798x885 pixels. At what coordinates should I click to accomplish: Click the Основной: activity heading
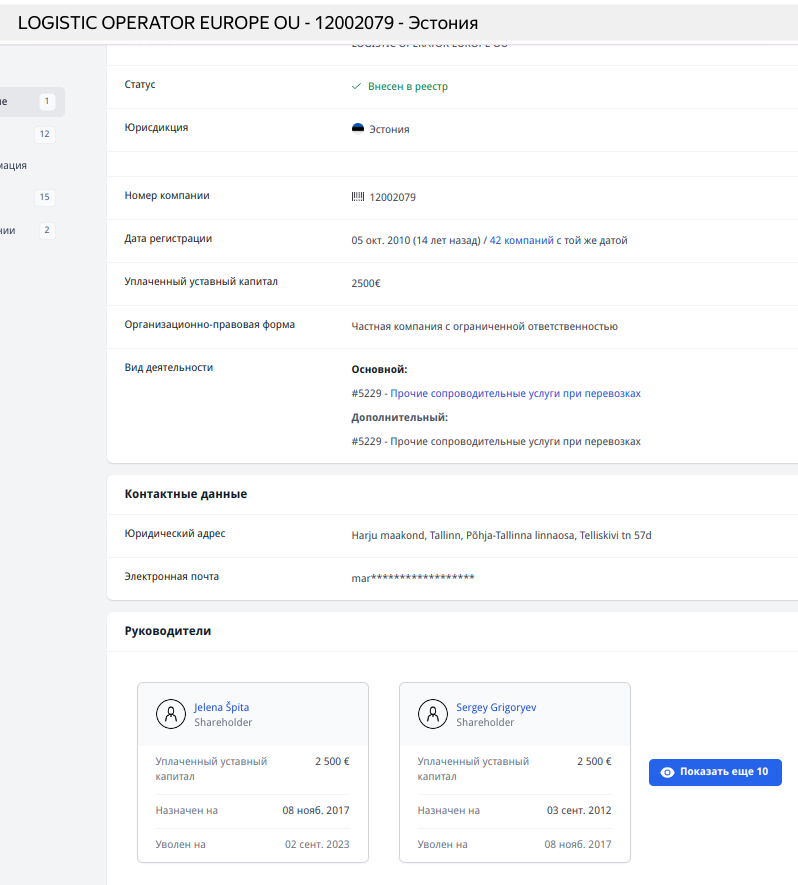[x=379, y=370]
